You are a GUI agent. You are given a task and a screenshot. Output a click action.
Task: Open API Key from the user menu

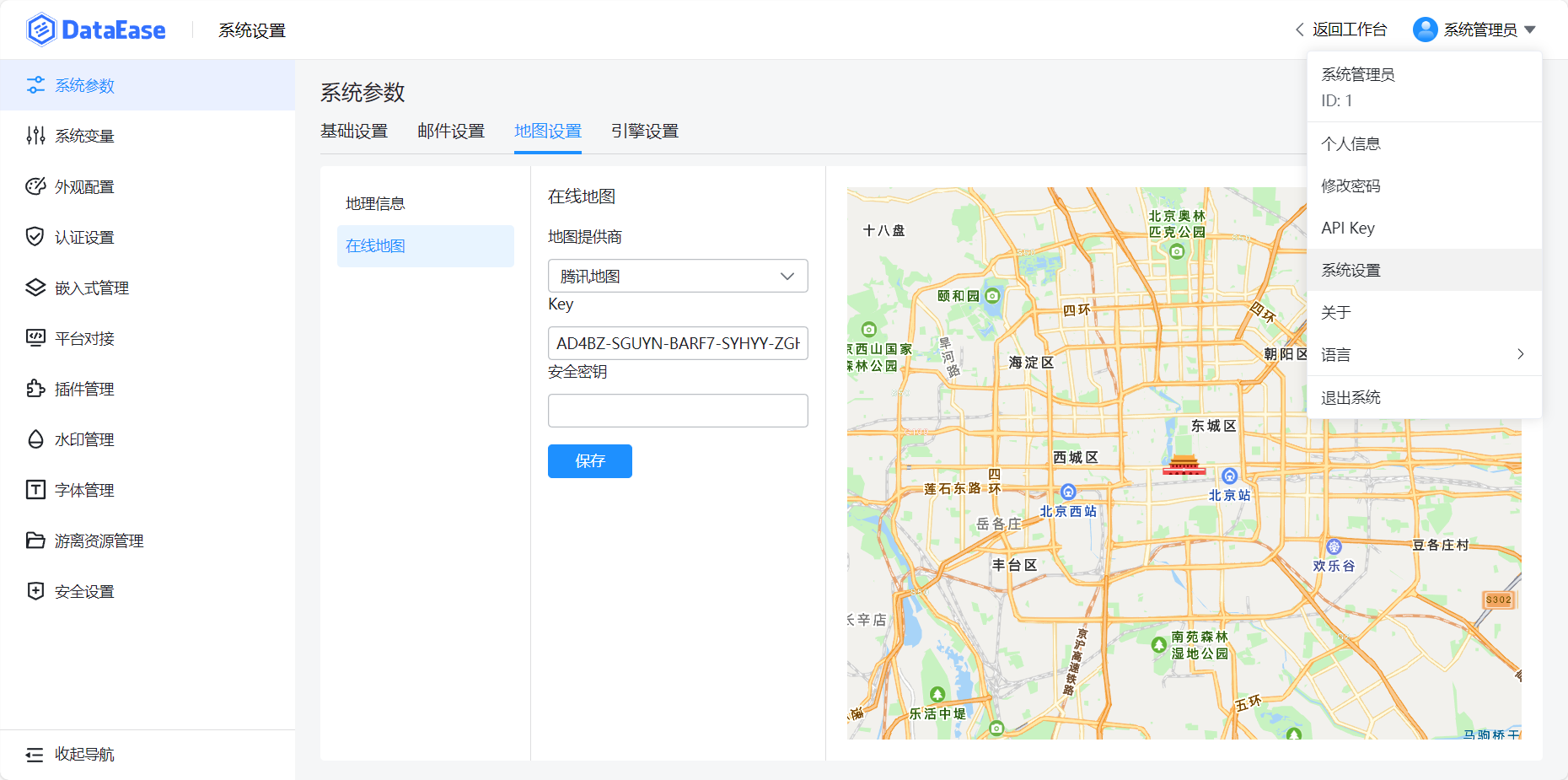click(x=1425, y=228)
